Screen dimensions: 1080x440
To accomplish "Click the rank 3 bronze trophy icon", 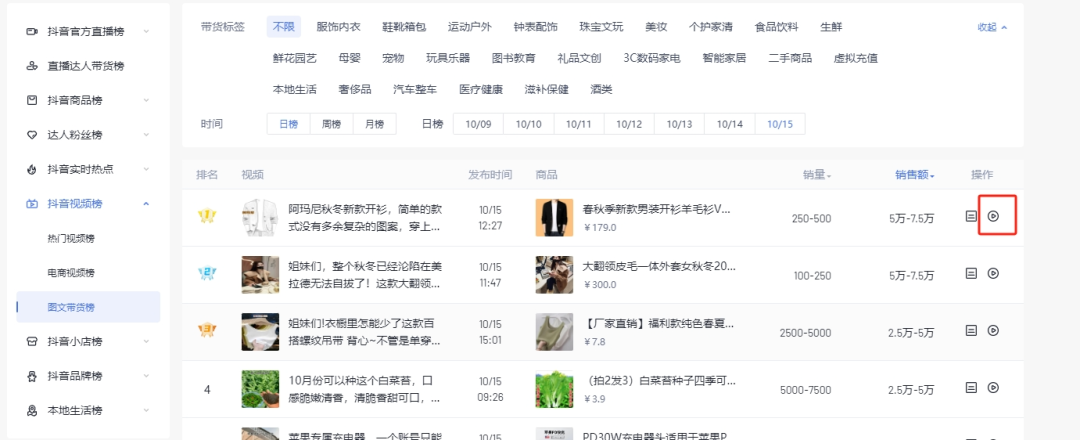I will pos(207,331).
